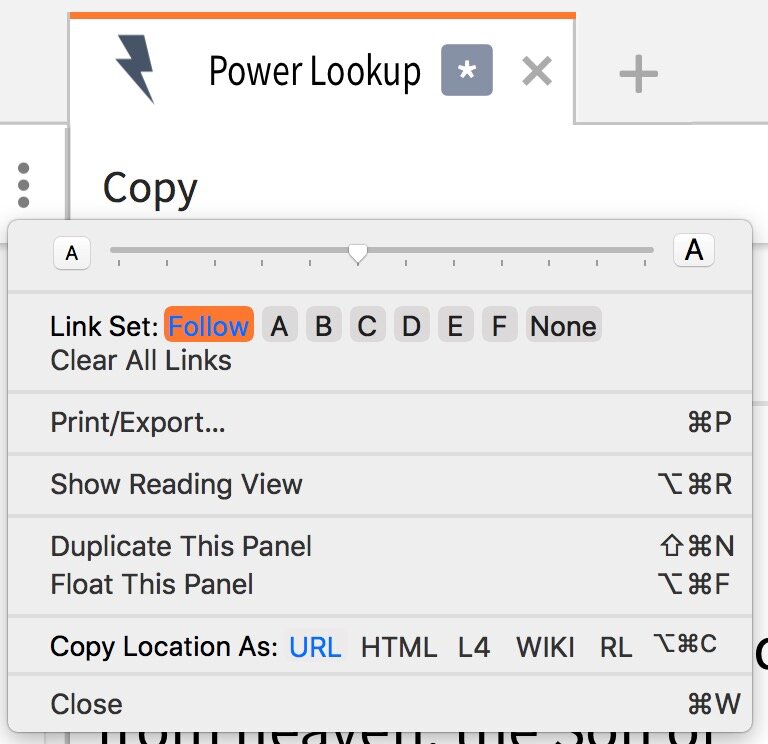This screenshot has height=744, width=768.
Task: Set Link Set to Follow
Action: point(209,325)
